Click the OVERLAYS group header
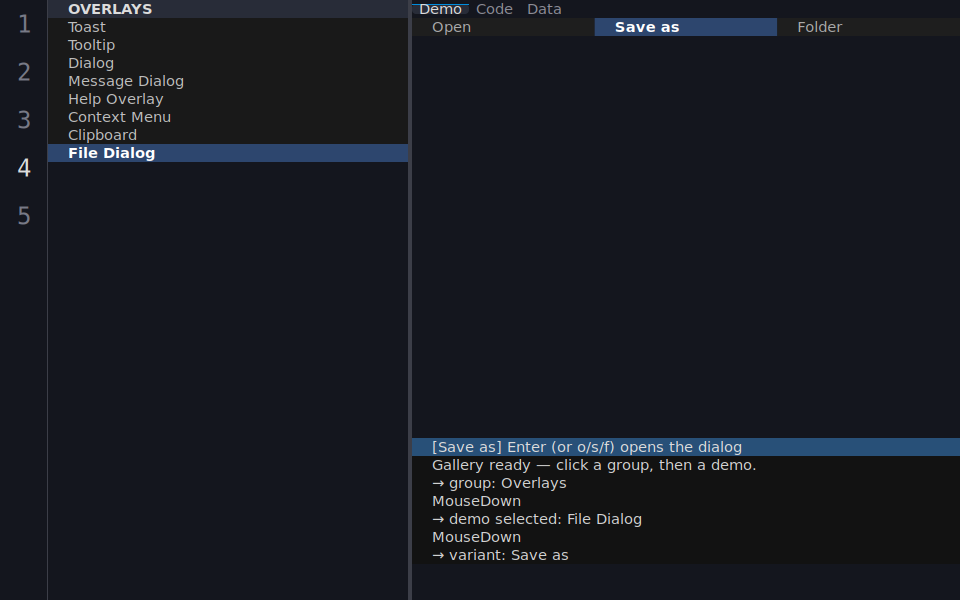Viewport: 960px width, 600px height. coord(228,9)
